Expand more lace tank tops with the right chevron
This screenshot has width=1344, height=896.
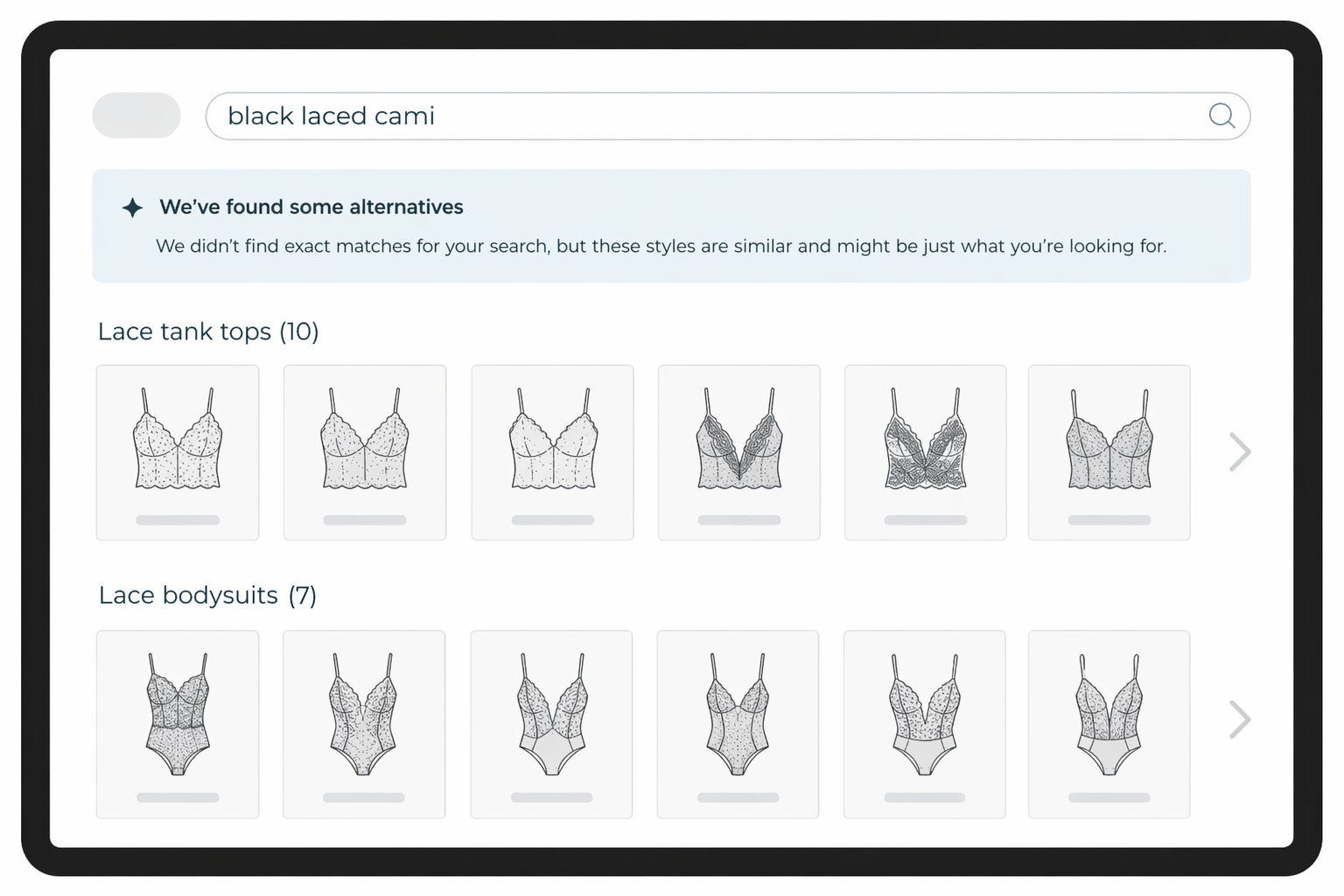[x=1239, y=452]
